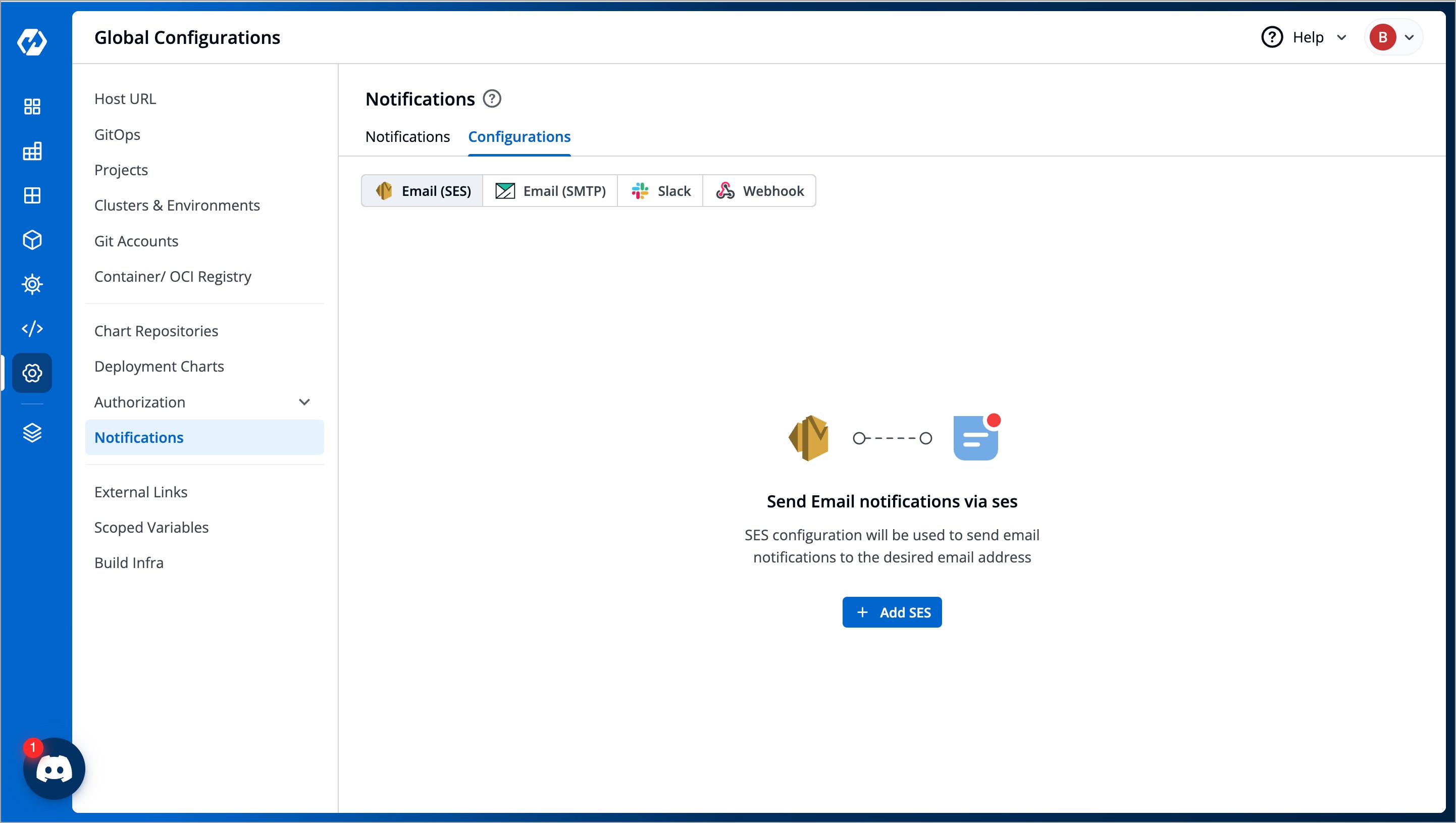Select the Webhook channel option
The width and height of the screenshot is (1456, 823).
tap(760, 190)
